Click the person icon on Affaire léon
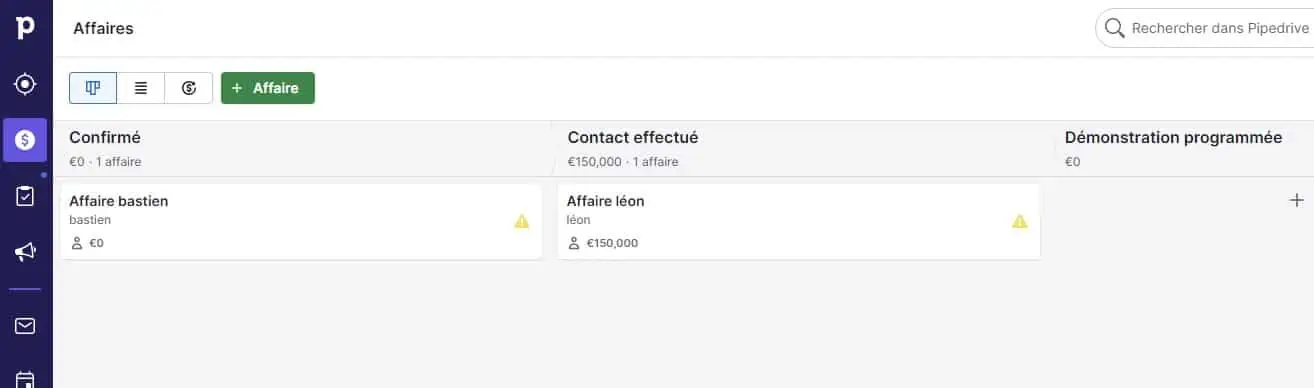Screen dimensions: 1314x388 tap(574, 243)
